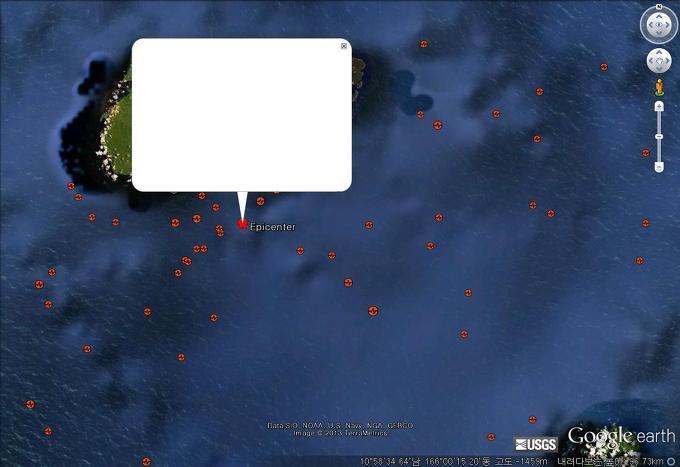Pick the orange Pegman Street View icon

659,88
